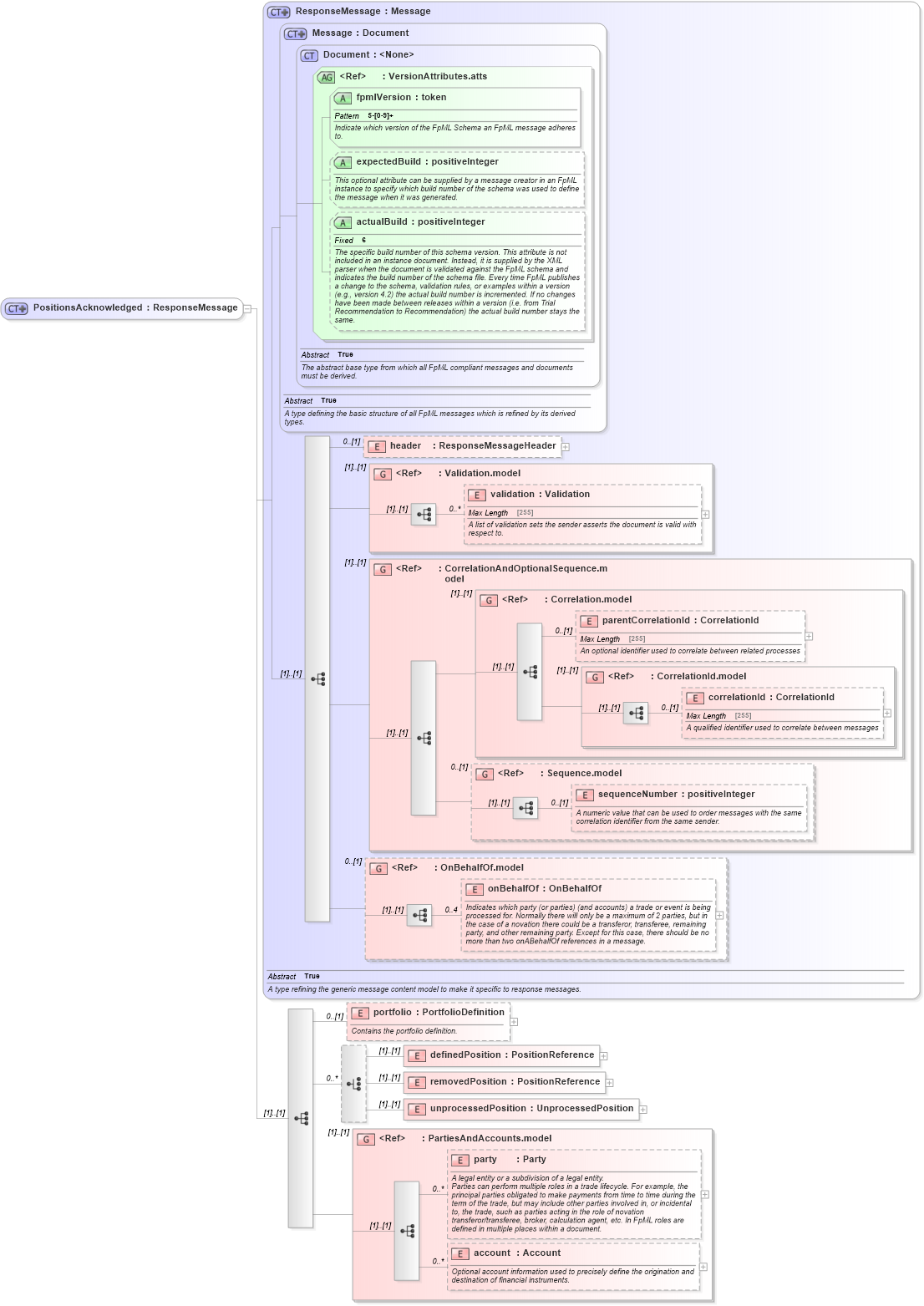Expand the portfolio : PortfolioDefinition element
Image resolution: width=924 pixels, height=1306 pixels.
[x=514, y=1022]
